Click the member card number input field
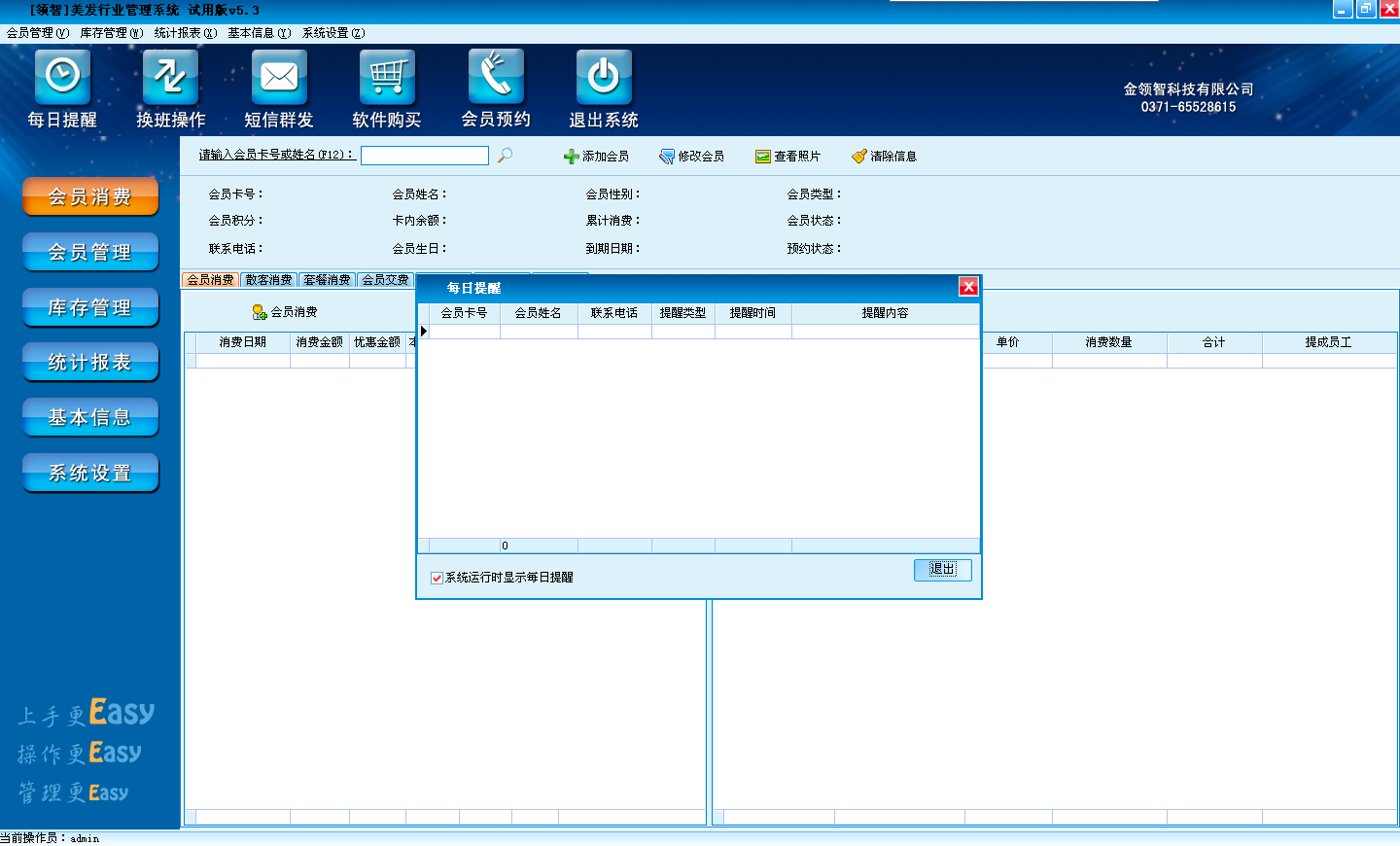This screenshot has height=846, width=1400. click(x=424, y=156)
